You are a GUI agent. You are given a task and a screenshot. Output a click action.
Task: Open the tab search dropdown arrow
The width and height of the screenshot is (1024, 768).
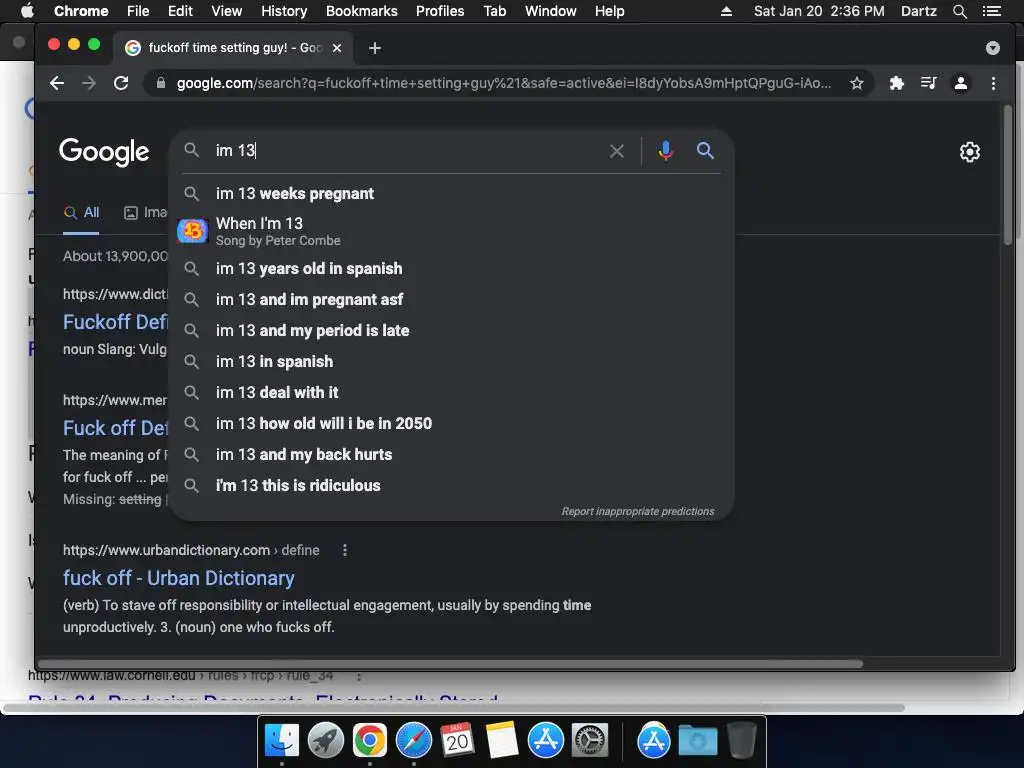pyautogui.click(x=993, y=48)
